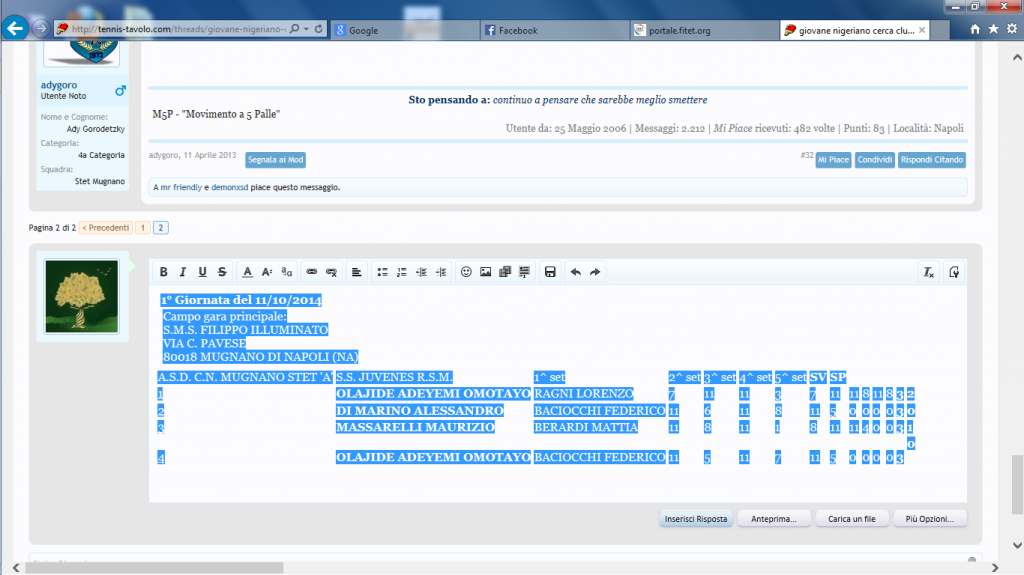Image resolution: width=1024 pixels, height=575 pixels.
Task: Open the text alignment dropdown
Action: (357, 272)
